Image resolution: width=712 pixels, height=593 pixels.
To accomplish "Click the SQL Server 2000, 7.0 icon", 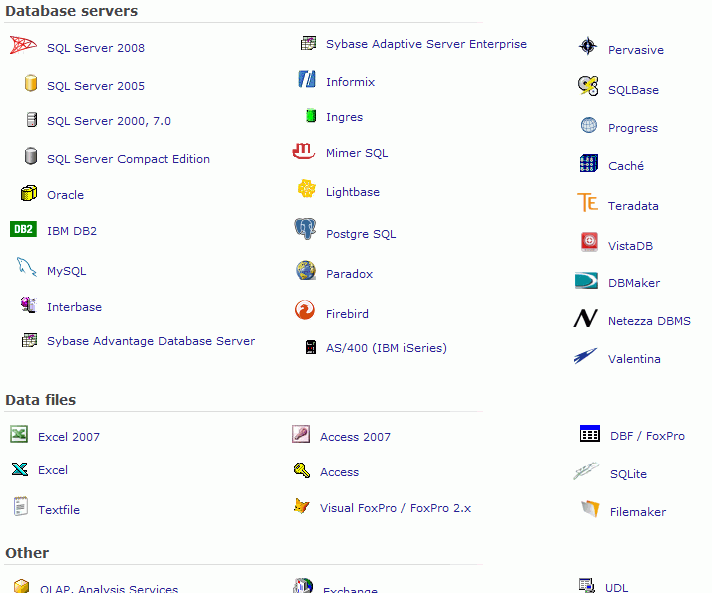I will click(x=31, y=119).
